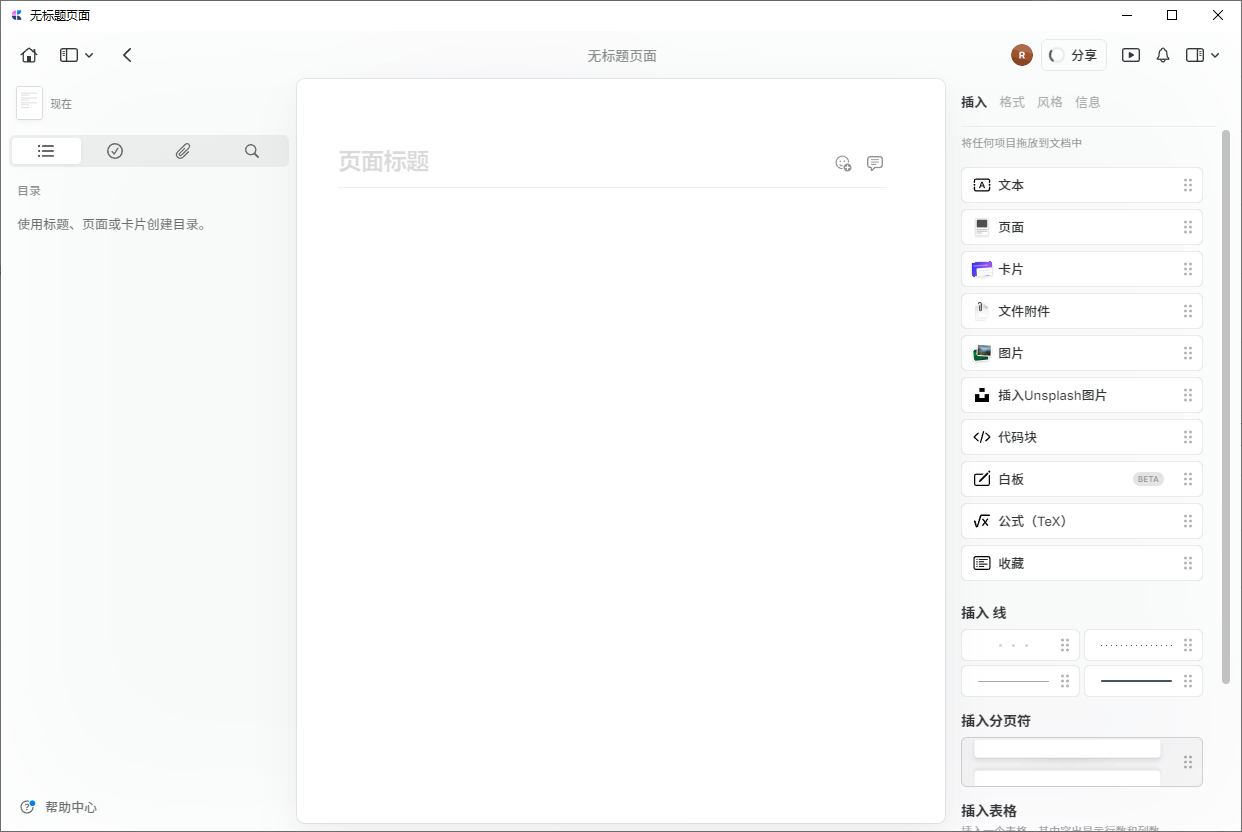Insert the three-dot divider line

tap(1020, 645)
